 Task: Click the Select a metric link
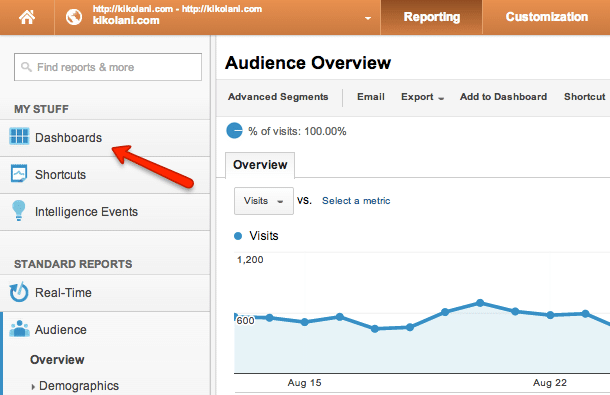(x=356, y=201)
